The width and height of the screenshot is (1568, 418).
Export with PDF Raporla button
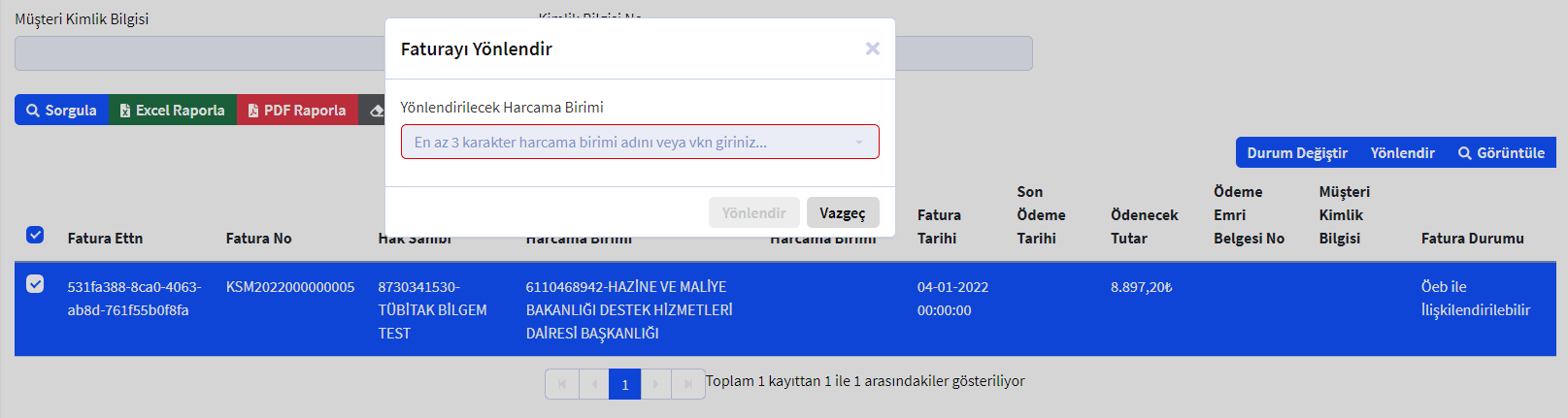point(297,111)
